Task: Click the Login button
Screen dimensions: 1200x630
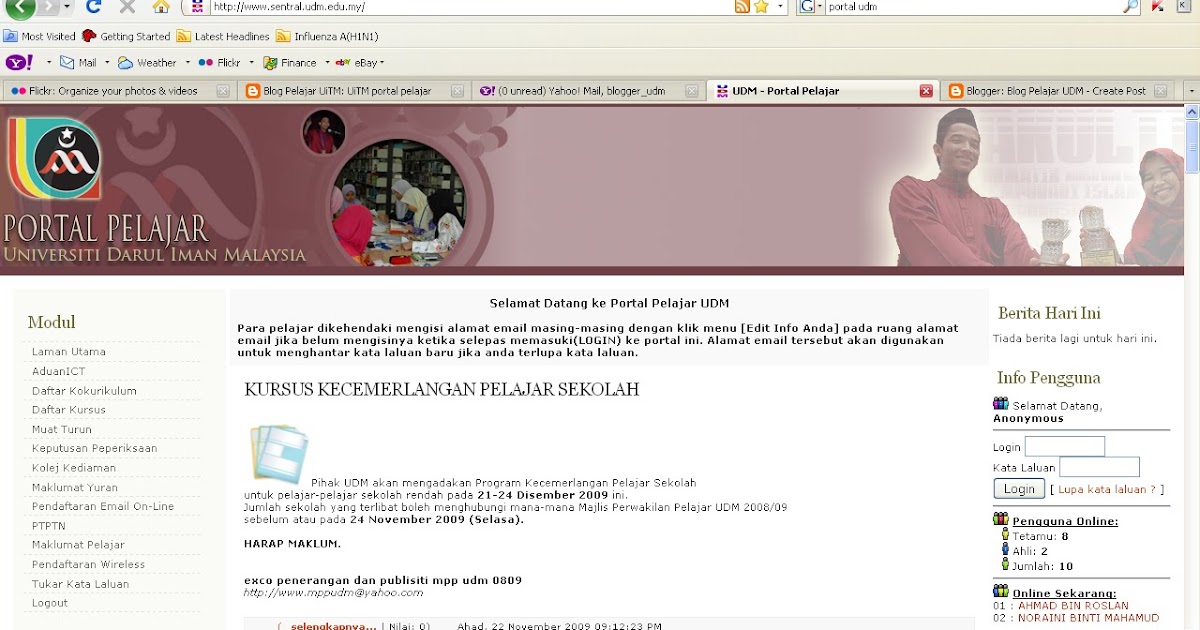Action: 1019,489
